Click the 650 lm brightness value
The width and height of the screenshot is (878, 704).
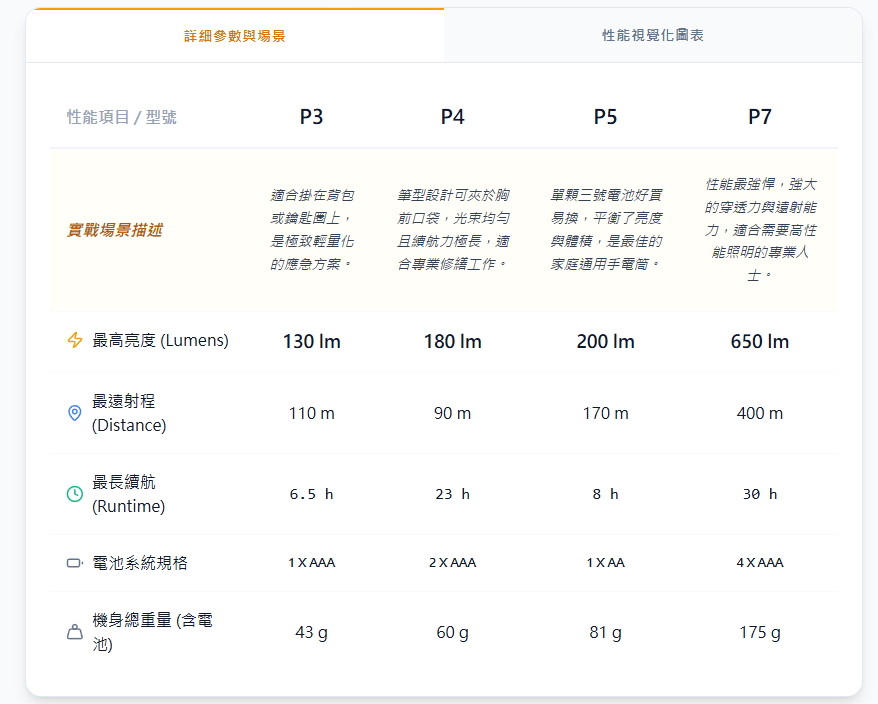pos(760,341)
